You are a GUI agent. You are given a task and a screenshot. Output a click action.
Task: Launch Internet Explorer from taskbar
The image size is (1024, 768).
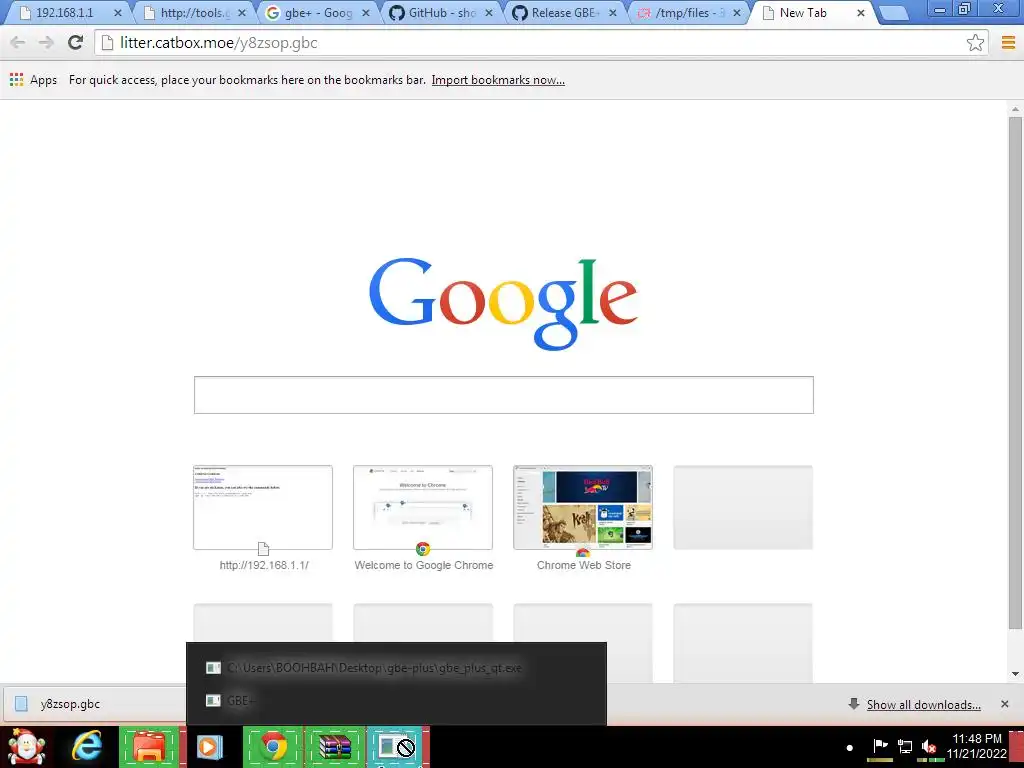87,746
